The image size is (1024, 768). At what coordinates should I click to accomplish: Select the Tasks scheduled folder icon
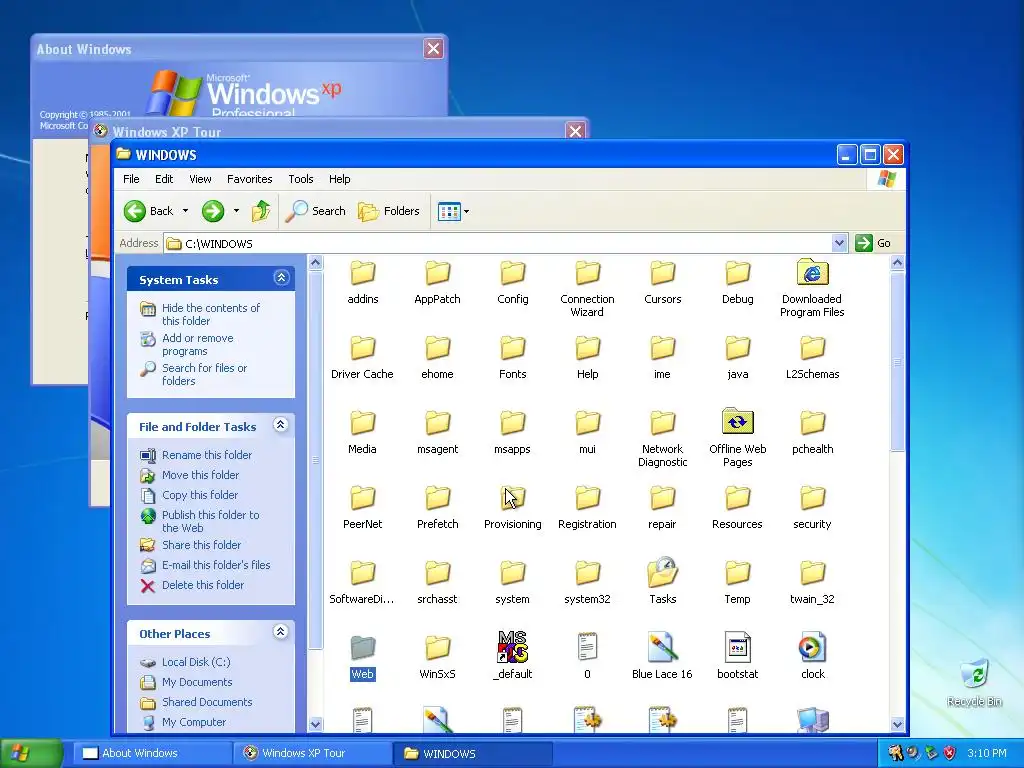(662, 572)
